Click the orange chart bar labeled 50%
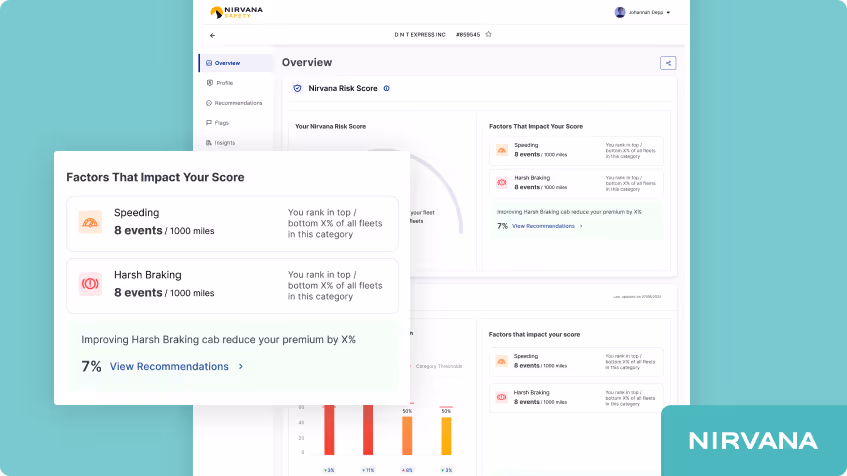This screenshot has height=476, width=847. [407, 435]
